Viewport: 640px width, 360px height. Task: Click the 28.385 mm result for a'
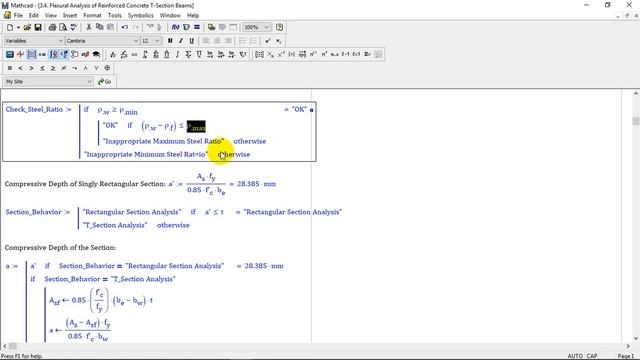point(256,184)
